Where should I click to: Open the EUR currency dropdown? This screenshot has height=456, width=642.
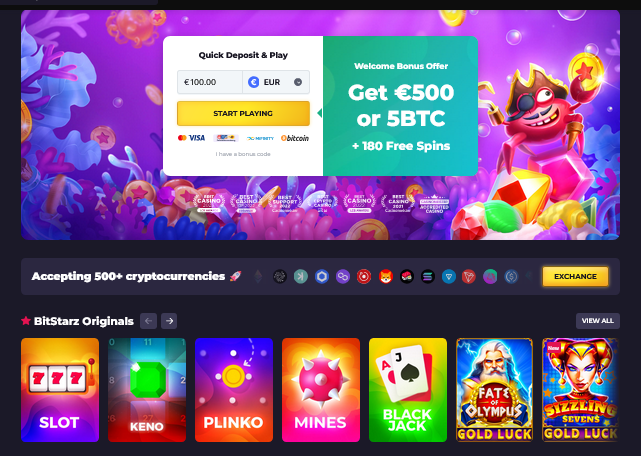tap(276, 82)
